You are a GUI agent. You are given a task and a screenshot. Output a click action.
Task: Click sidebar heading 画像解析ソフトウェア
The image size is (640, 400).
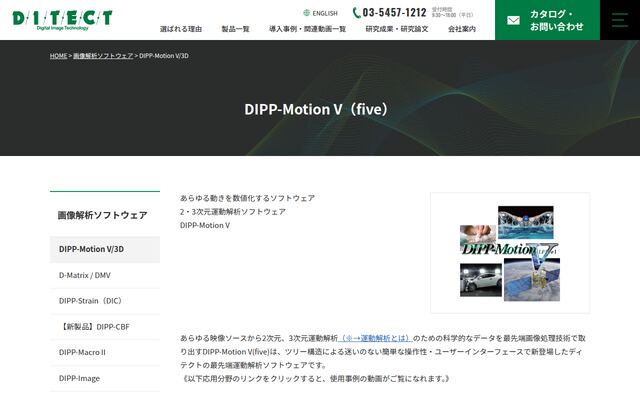point(102,215)
